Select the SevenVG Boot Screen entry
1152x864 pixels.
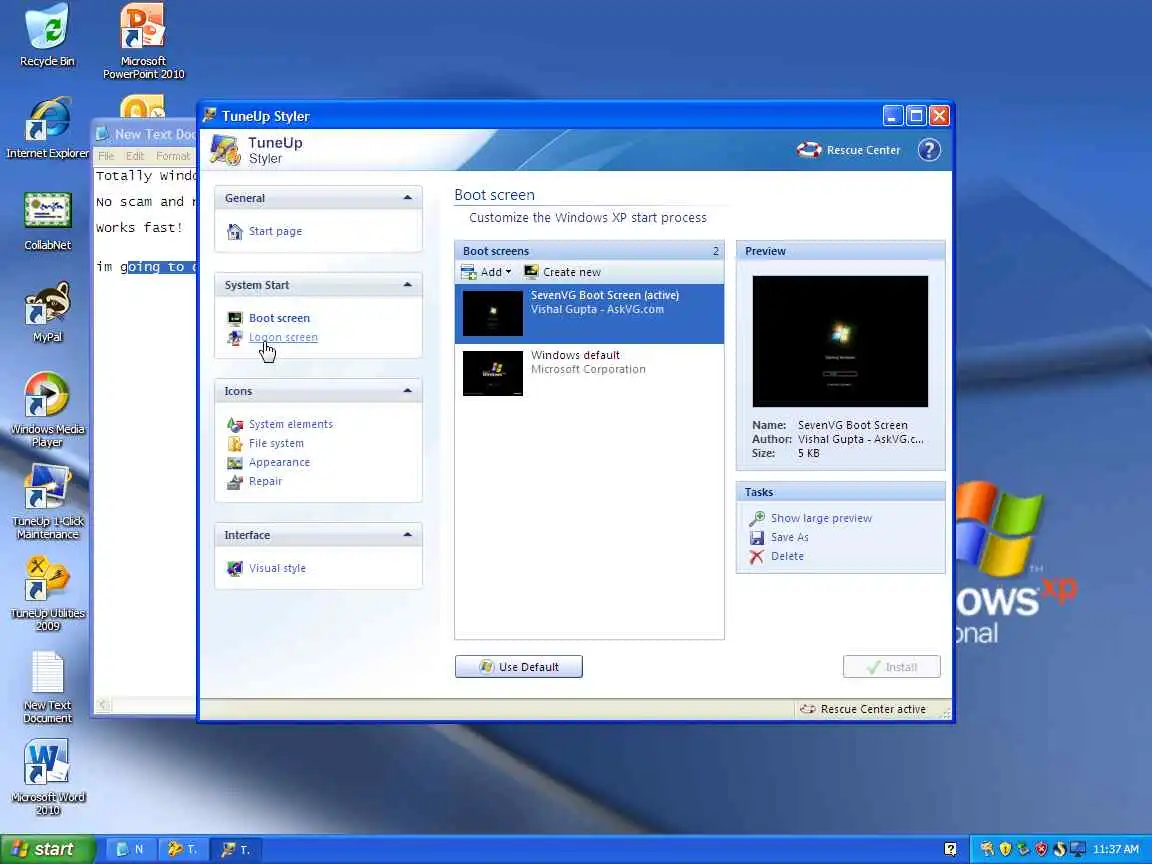tap(589, 314)
